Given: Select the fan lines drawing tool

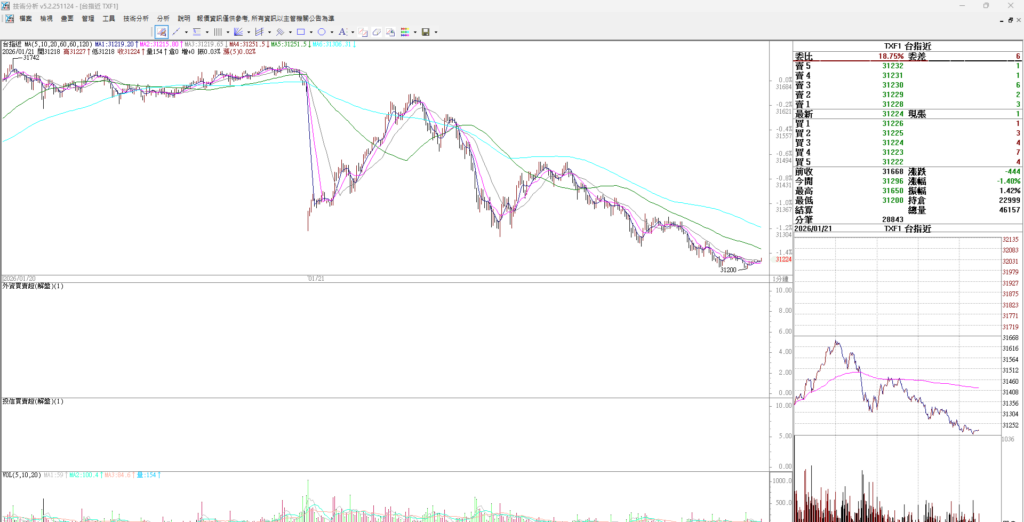Looking at the screenshot, I should coord(238,32).
